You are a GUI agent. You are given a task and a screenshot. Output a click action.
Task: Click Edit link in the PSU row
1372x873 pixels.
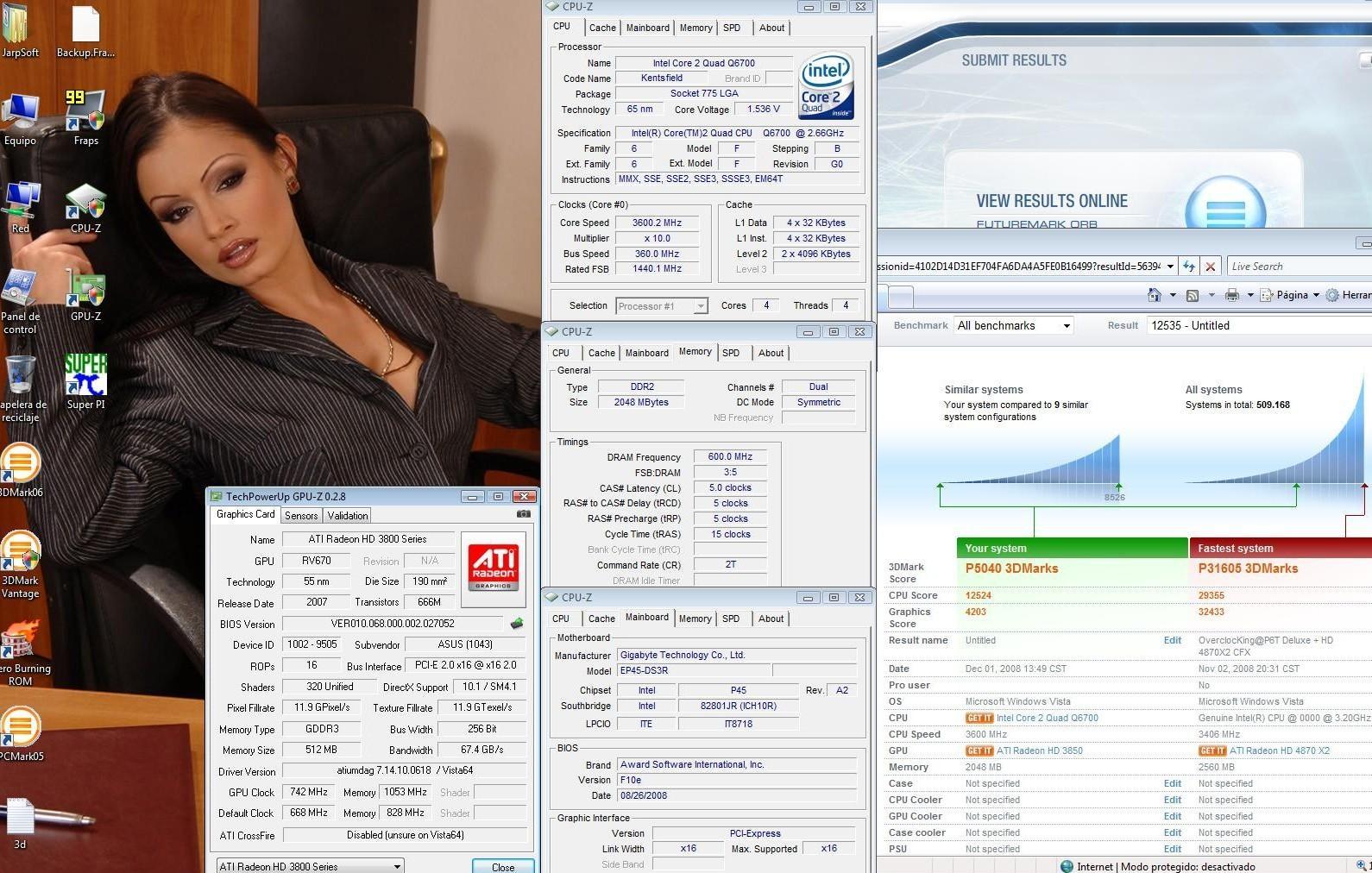pos(1172,849)
